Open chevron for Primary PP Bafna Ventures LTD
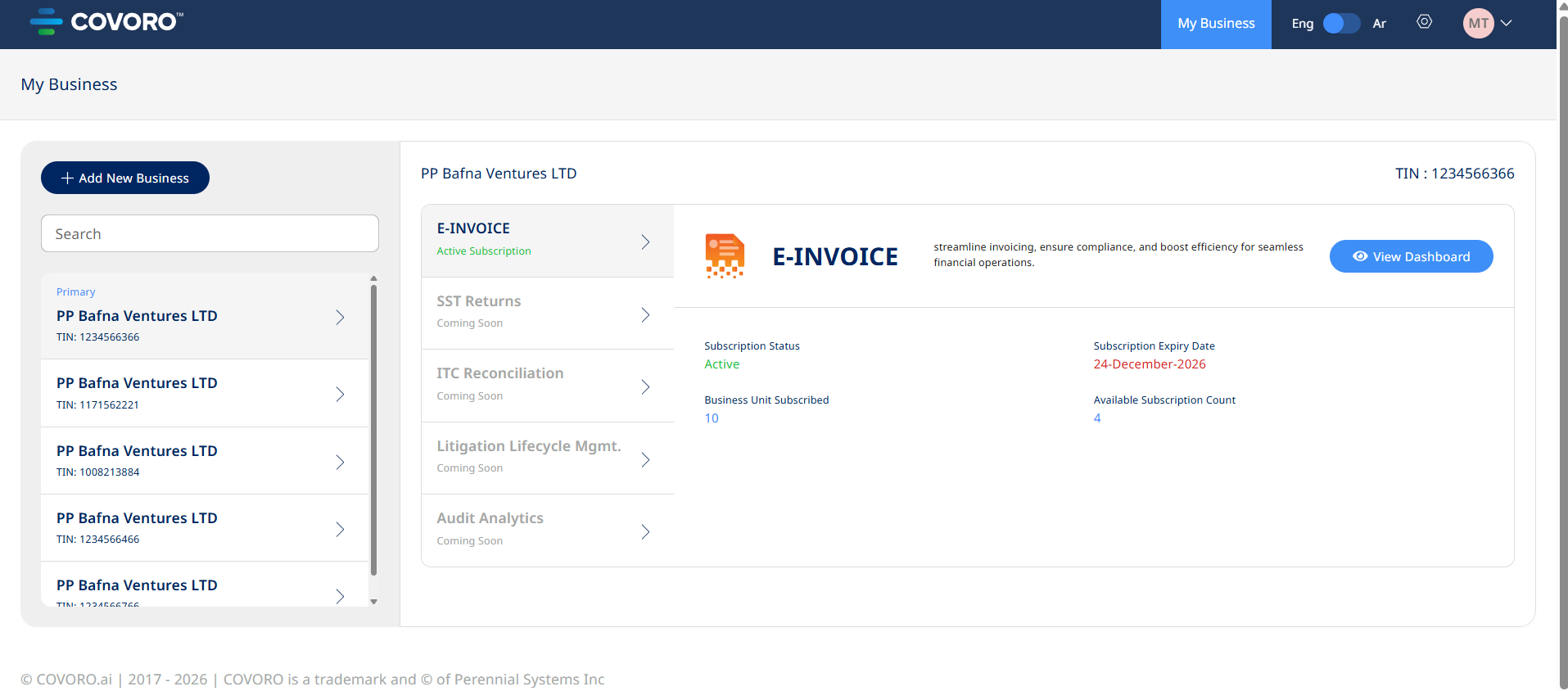Image resolution: width=1568 pixels, height=691 pixels. pyautogui.click(x=340, y=318)
